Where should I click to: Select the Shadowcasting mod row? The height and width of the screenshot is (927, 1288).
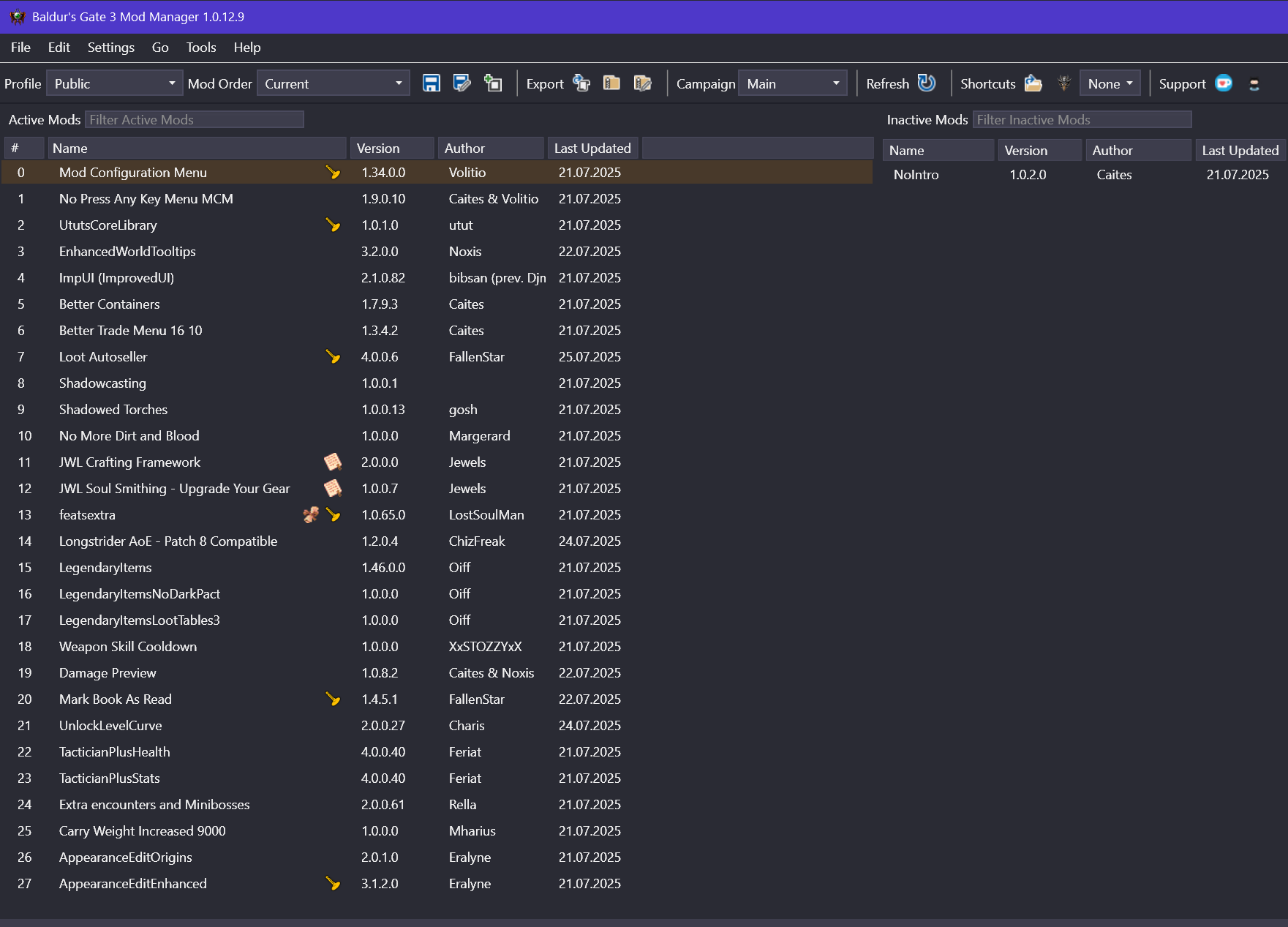tap(438, 383)
